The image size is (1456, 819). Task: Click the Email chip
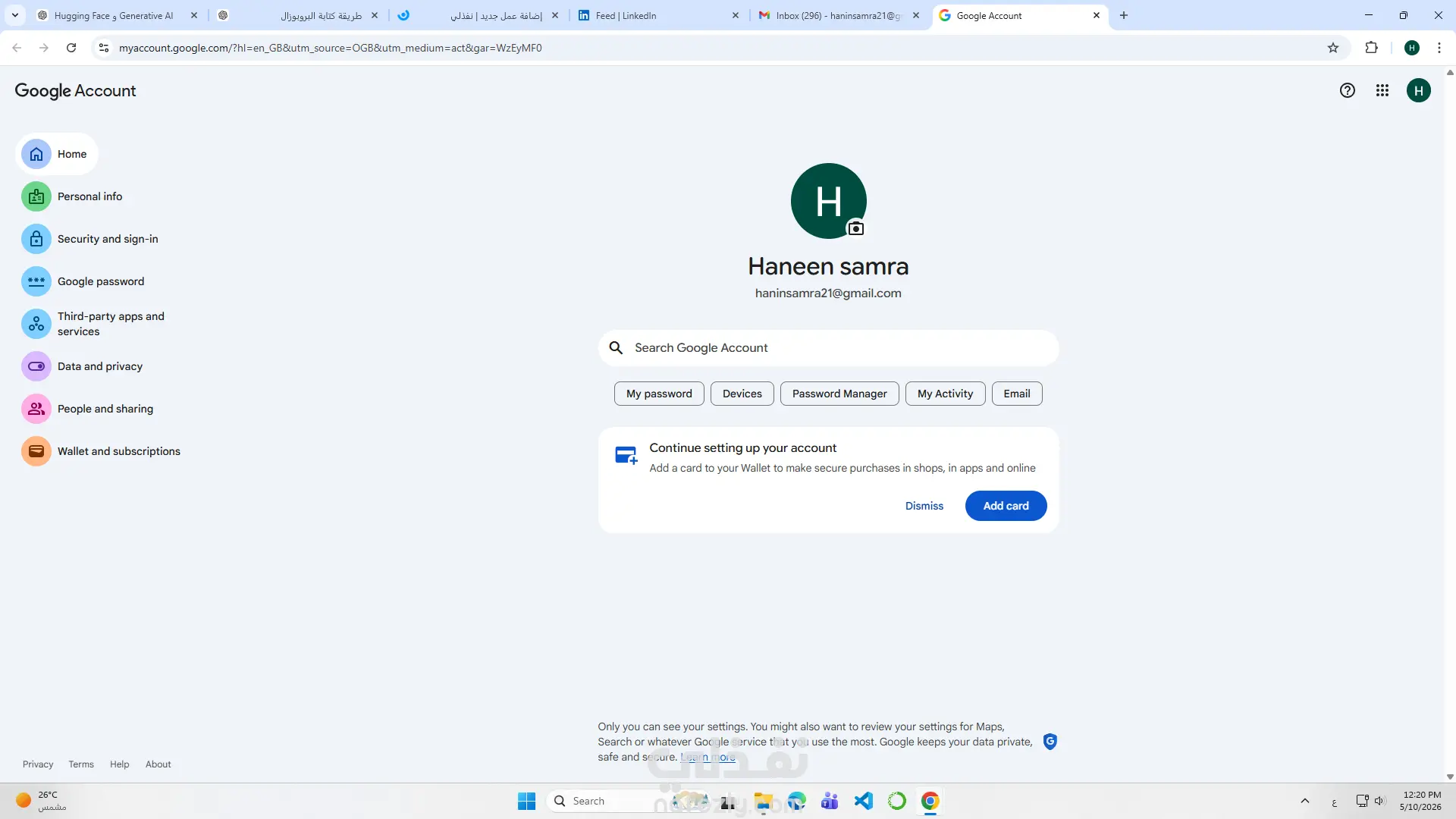(x=1017, y=394)
